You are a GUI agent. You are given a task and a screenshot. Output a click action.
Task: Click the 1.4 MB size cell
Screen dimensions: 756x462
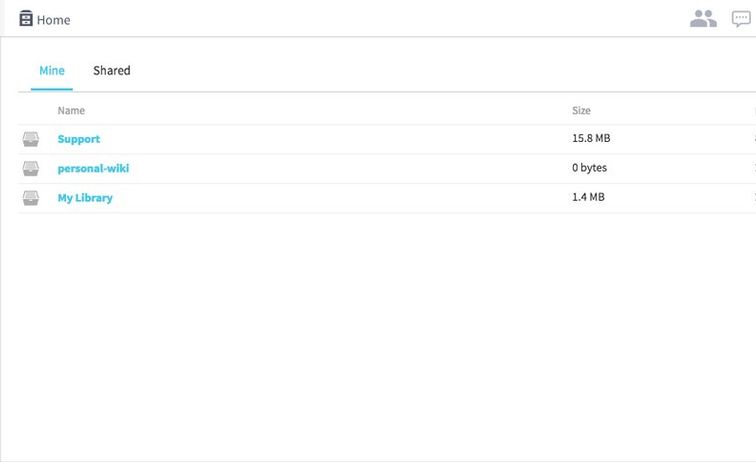(588, 198)
